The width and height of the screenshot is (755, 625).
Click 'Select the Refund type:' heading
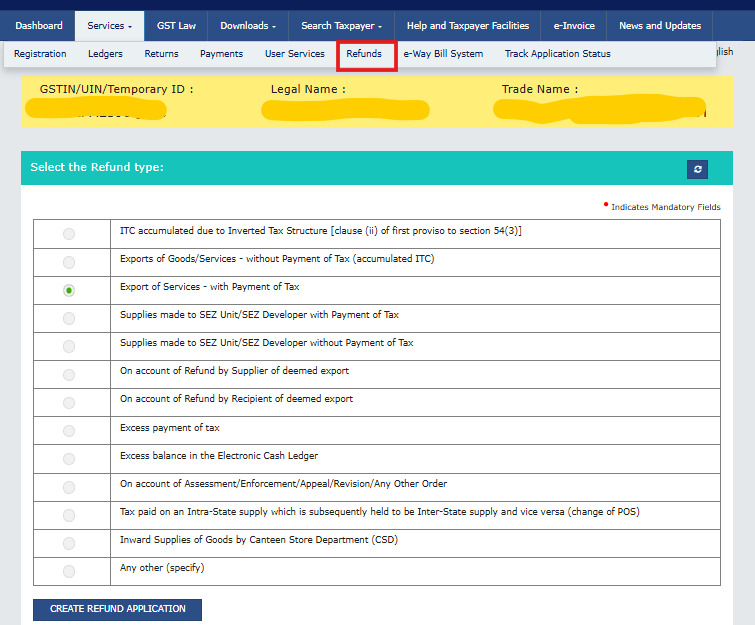point(97,167)
